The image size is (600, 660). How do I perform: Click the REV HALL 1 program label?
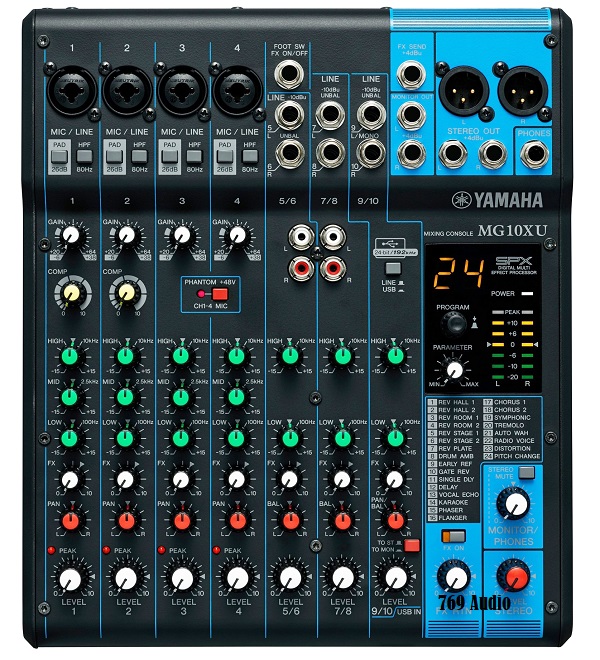pos(456,402)
